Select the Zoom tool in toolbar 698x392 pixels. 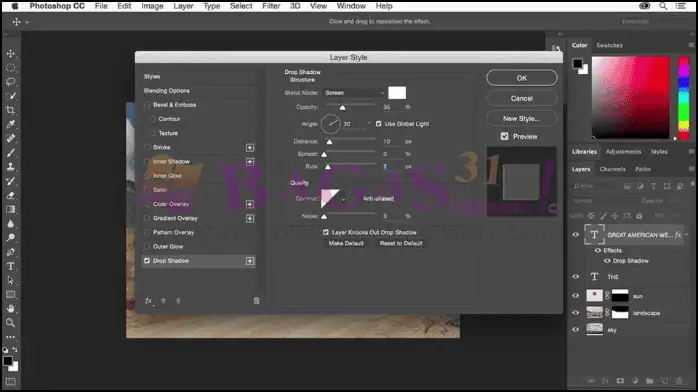click(11, 323)
